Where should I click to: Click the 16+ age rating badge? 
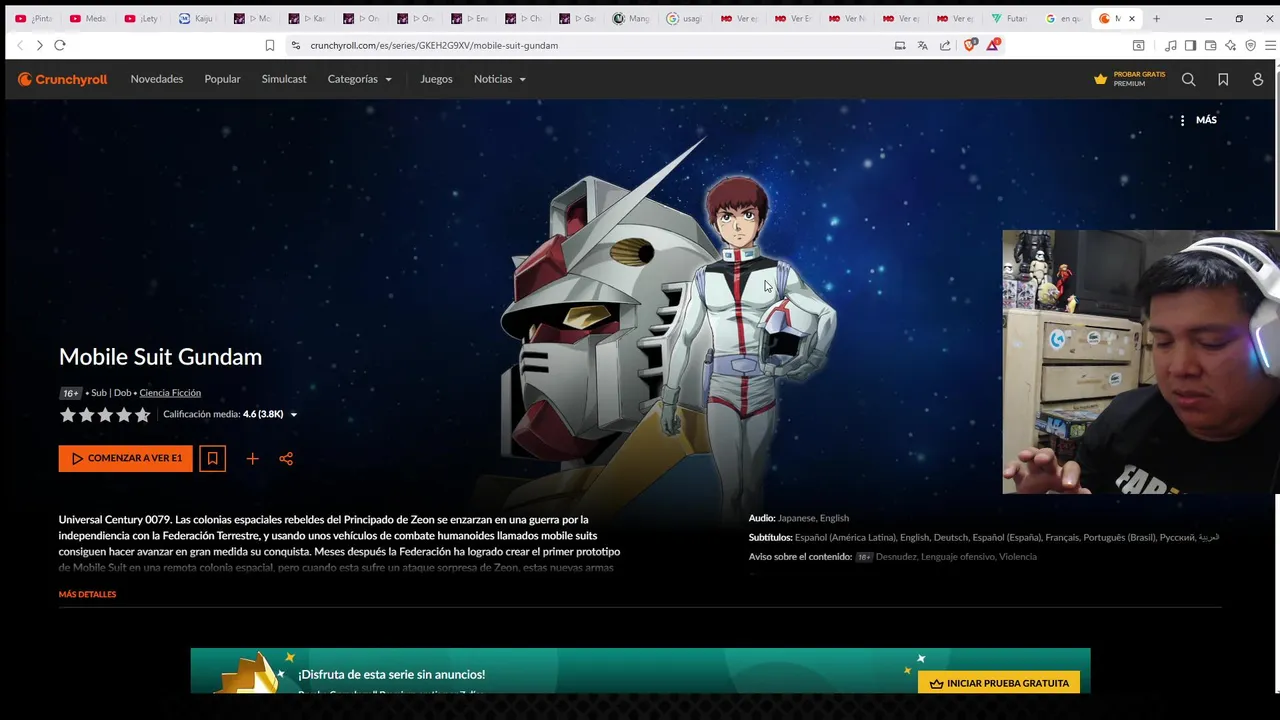pyautogui.click(x=70, y=393)
